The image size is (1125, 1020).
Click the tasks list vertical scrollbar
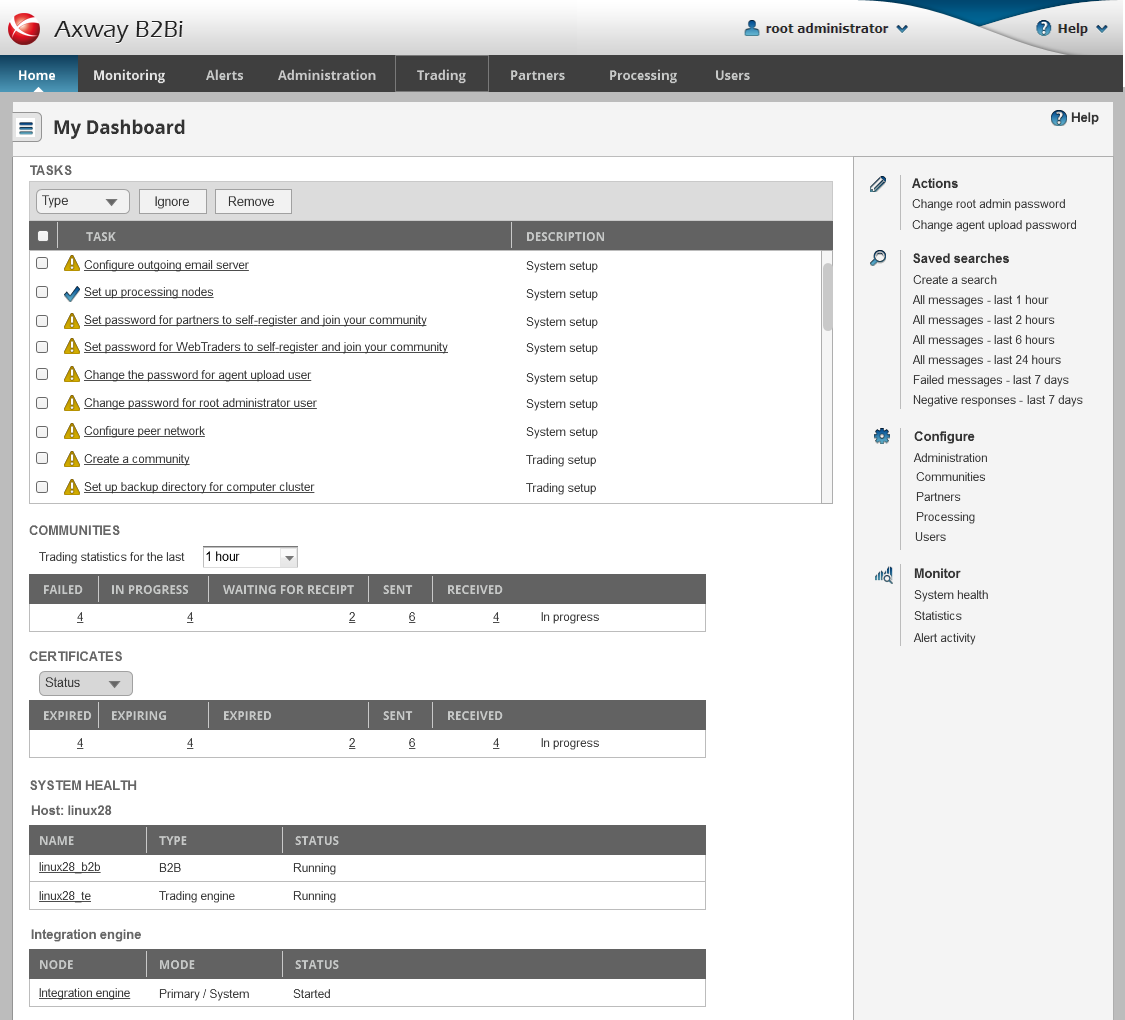coord(827,297)
